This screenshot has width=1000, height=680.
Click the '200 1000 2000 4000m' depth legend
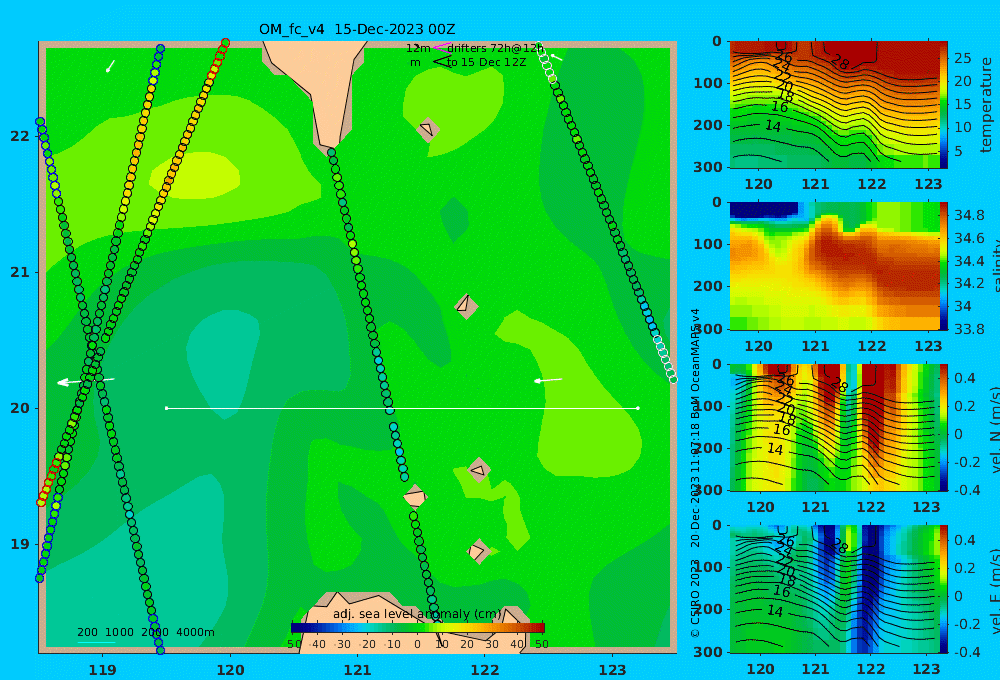click(146, 632)
